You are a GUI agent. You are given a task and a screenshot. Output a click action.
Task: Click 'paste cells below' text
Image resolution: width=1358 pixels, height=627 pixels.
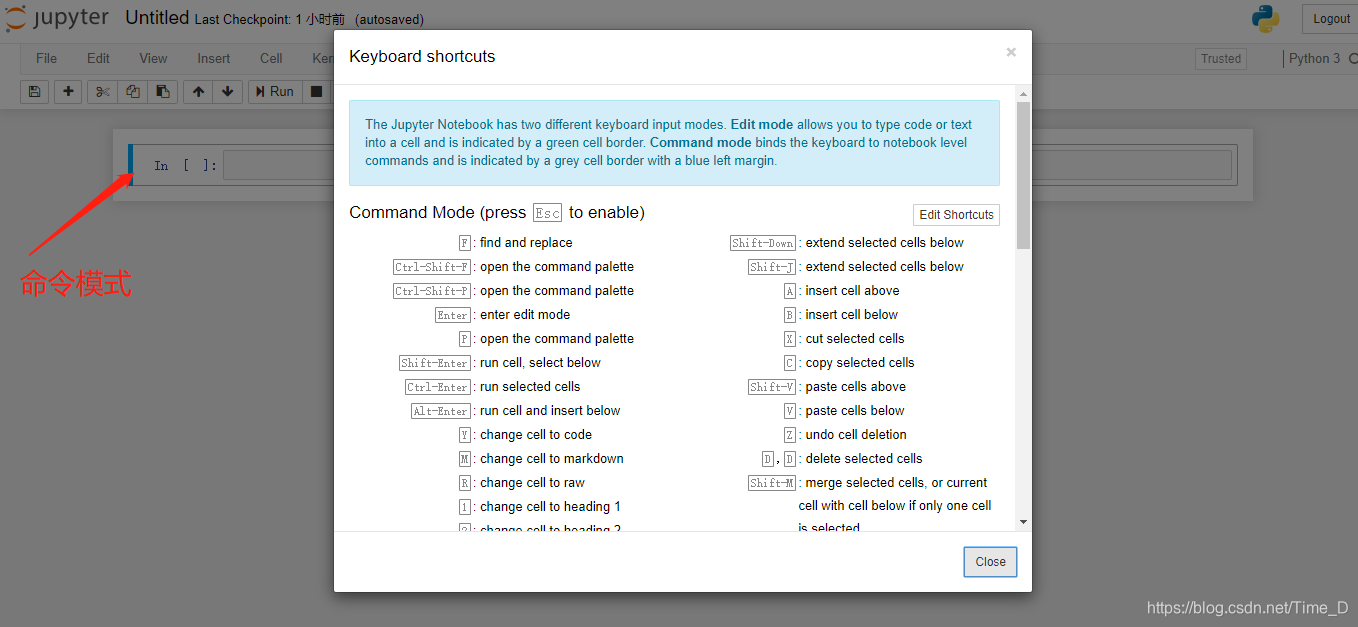tap(855, 410)
